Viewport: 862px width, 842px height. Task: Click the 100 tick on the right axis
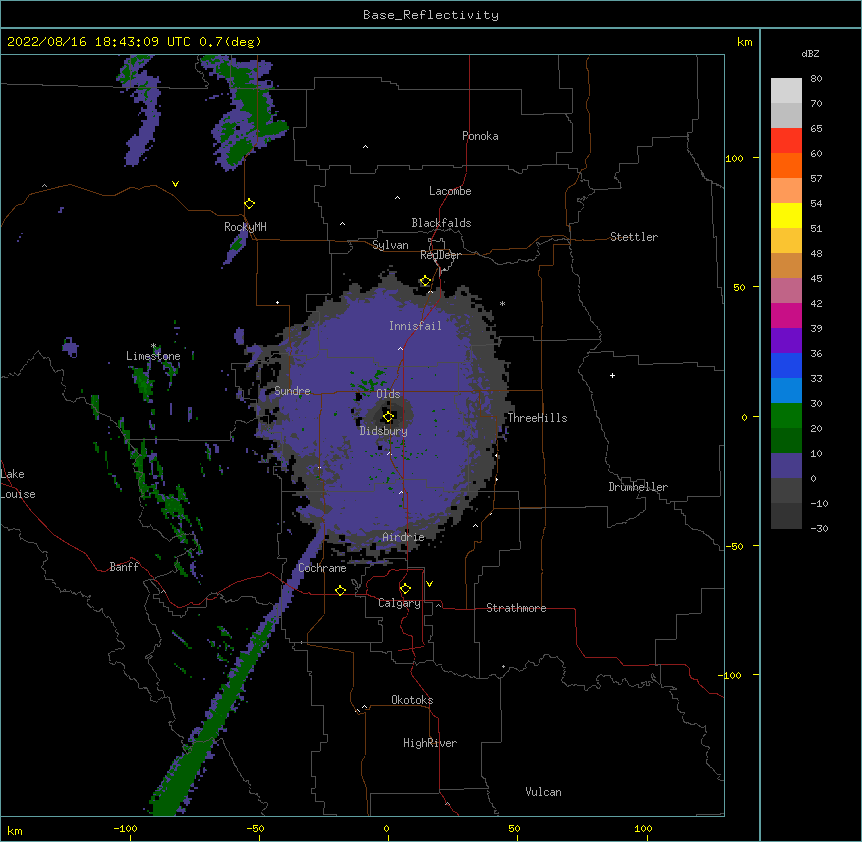734,158
